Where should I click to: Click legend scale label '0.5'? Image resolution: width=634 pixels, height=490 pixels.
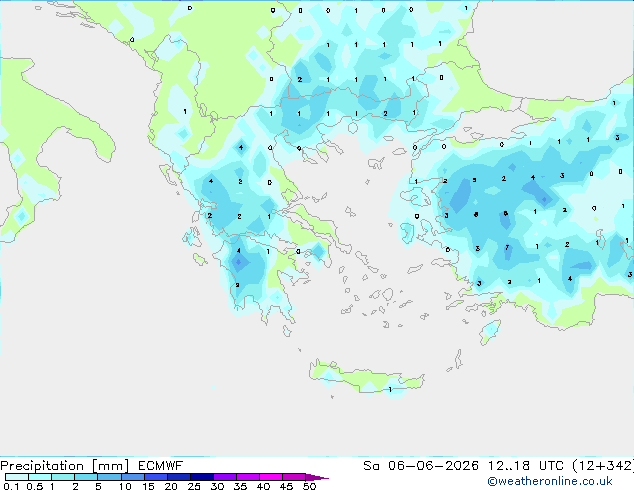pos(35,486)
